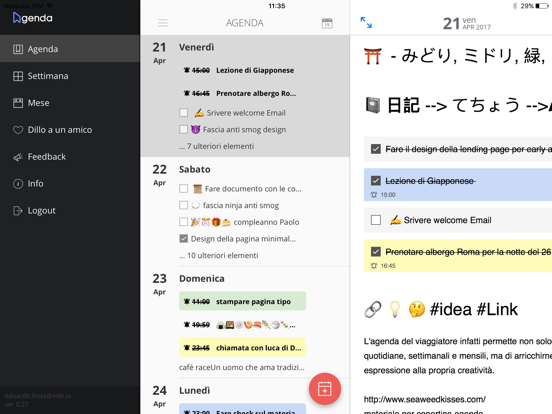Click the AGENDA title in header
Screen dimensions: 552x414
245,23
